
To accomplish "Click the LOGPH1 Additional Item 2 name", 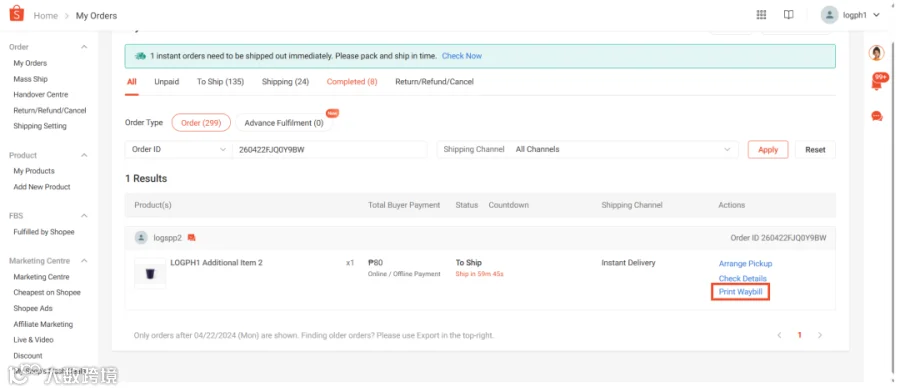I will (216, 262).
